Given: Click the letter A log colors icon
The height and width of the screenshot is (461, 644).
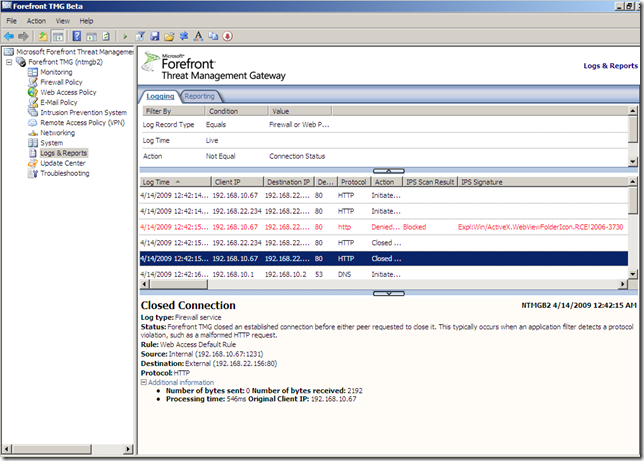Looking at the screenshot, I should (x=198, y=36).
